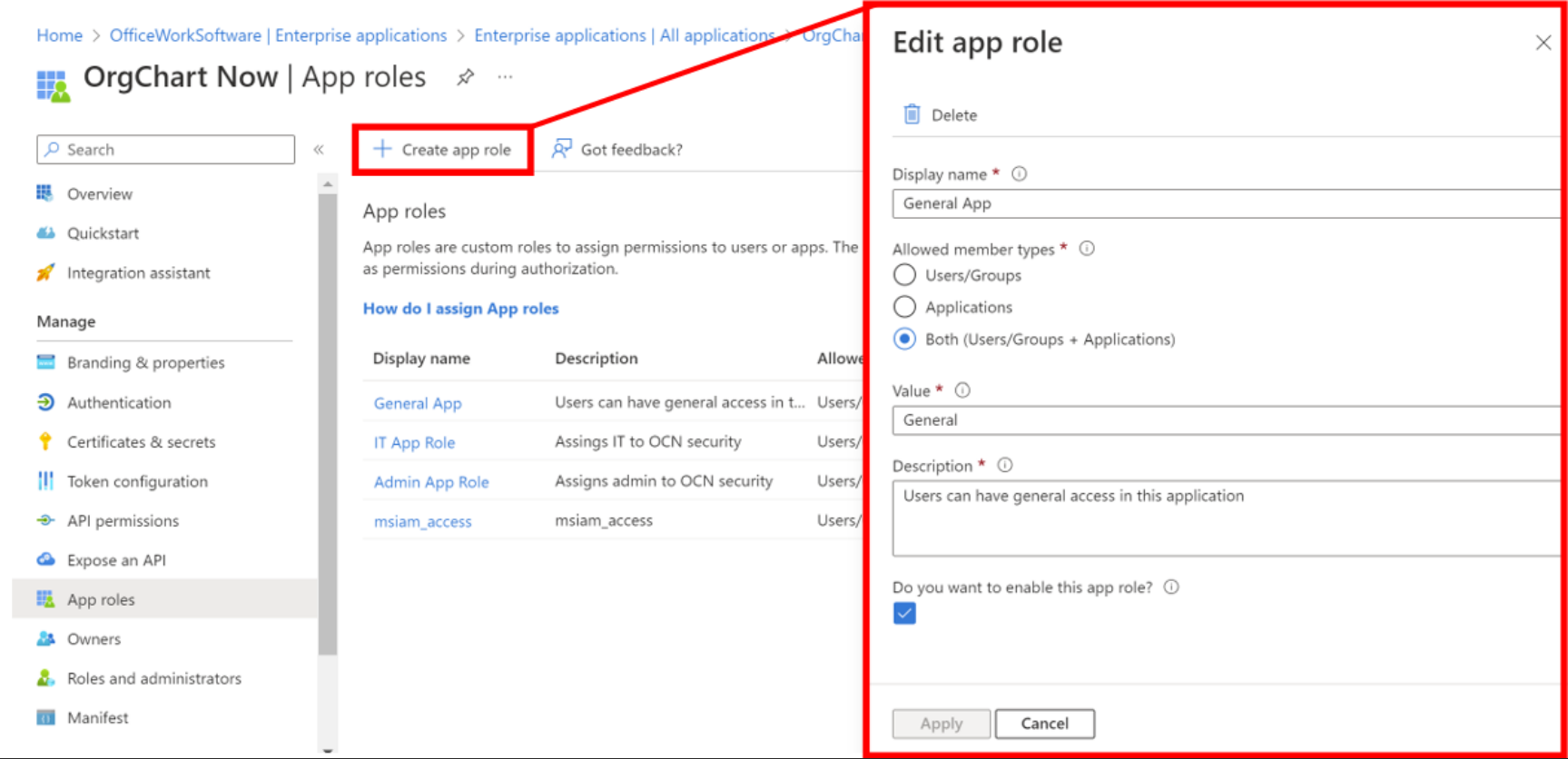Click the API permissions icon
1568x759 pixels.
45,520
